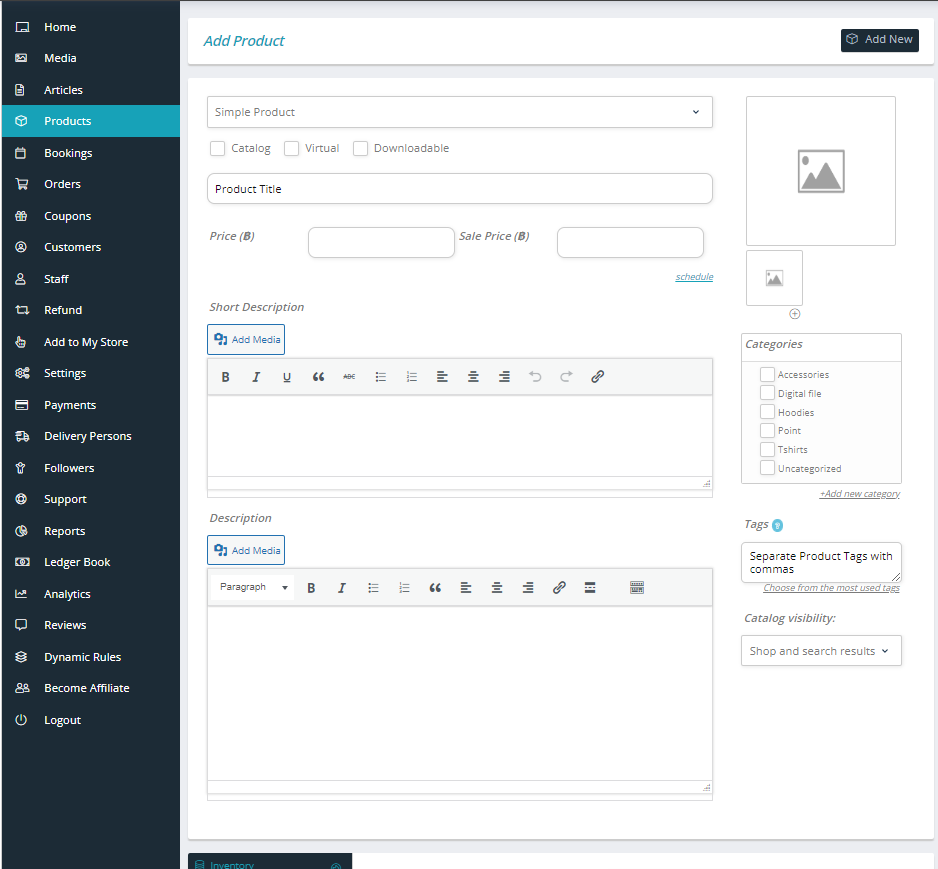Click the schedule link under Sale Price
This screenshot has height=869, width=938.
click(694, 277)
